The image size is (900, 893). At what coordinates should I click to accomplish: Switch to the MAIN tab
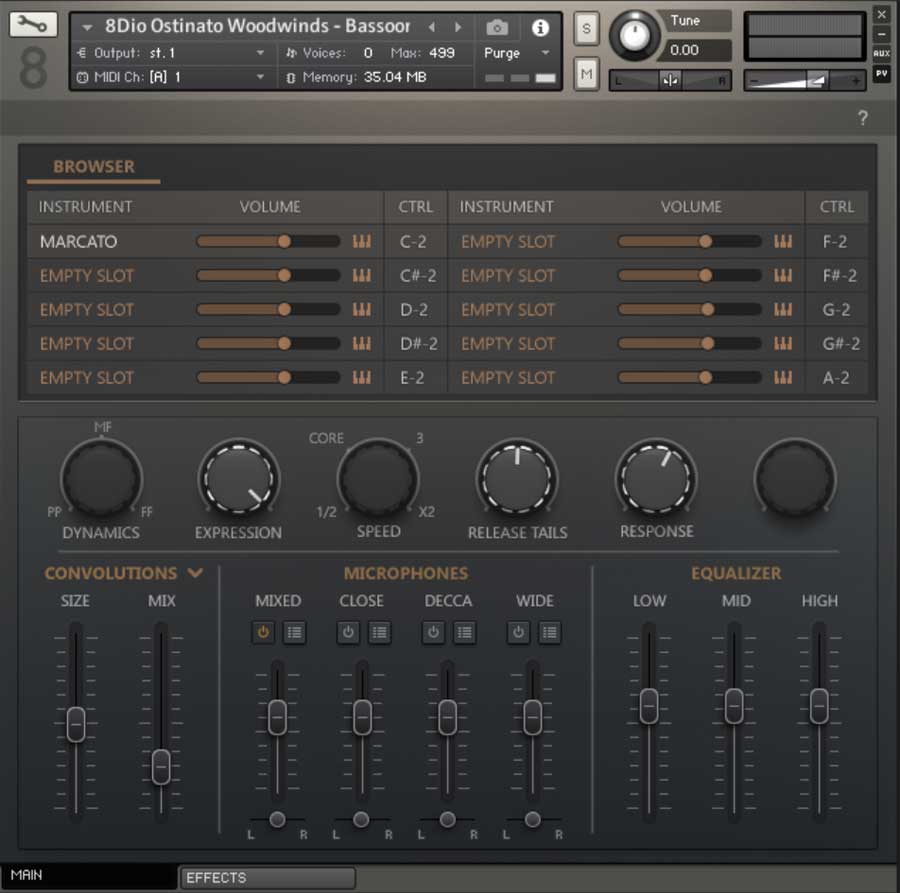click(x=88, y=876)
